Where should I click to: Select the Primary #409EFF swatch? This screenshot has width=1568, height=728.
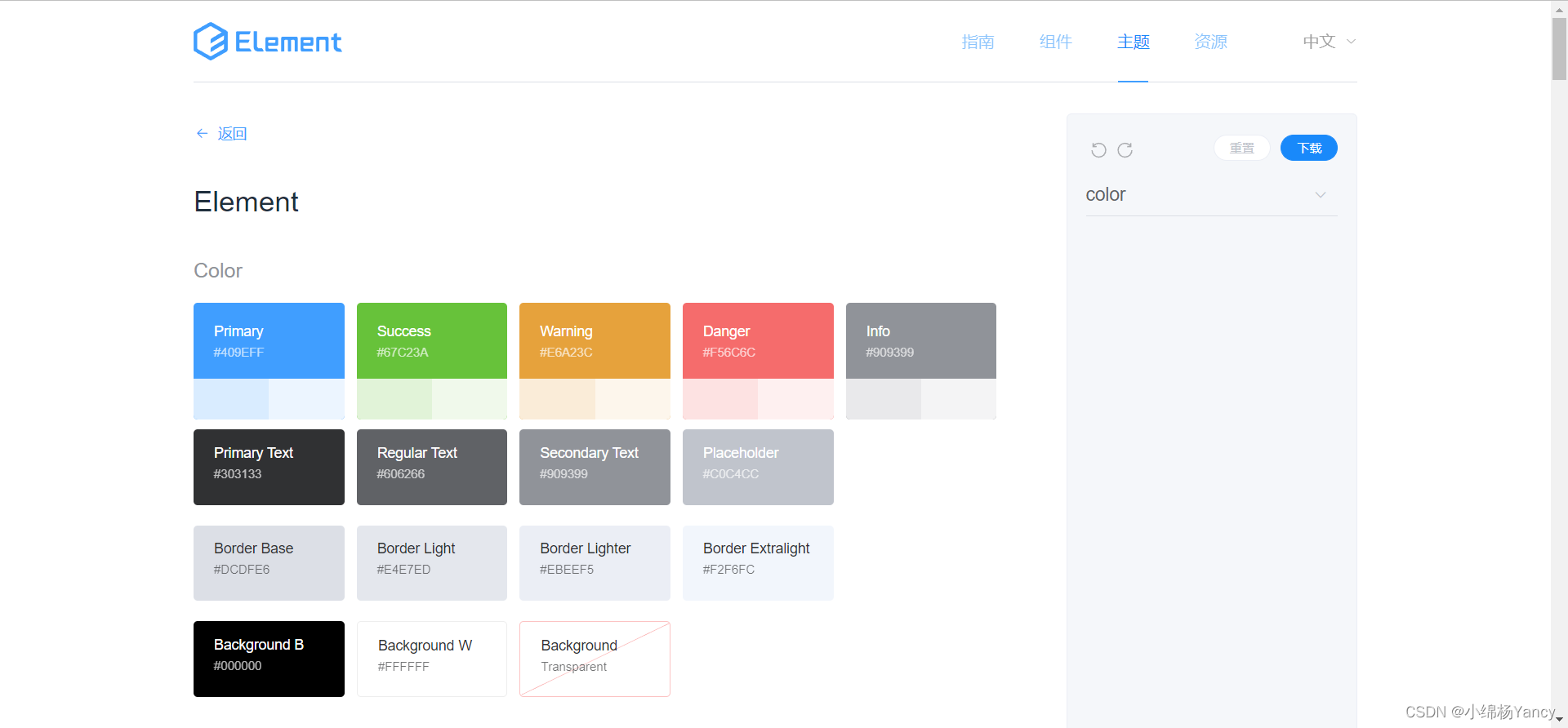pos(269,341)
